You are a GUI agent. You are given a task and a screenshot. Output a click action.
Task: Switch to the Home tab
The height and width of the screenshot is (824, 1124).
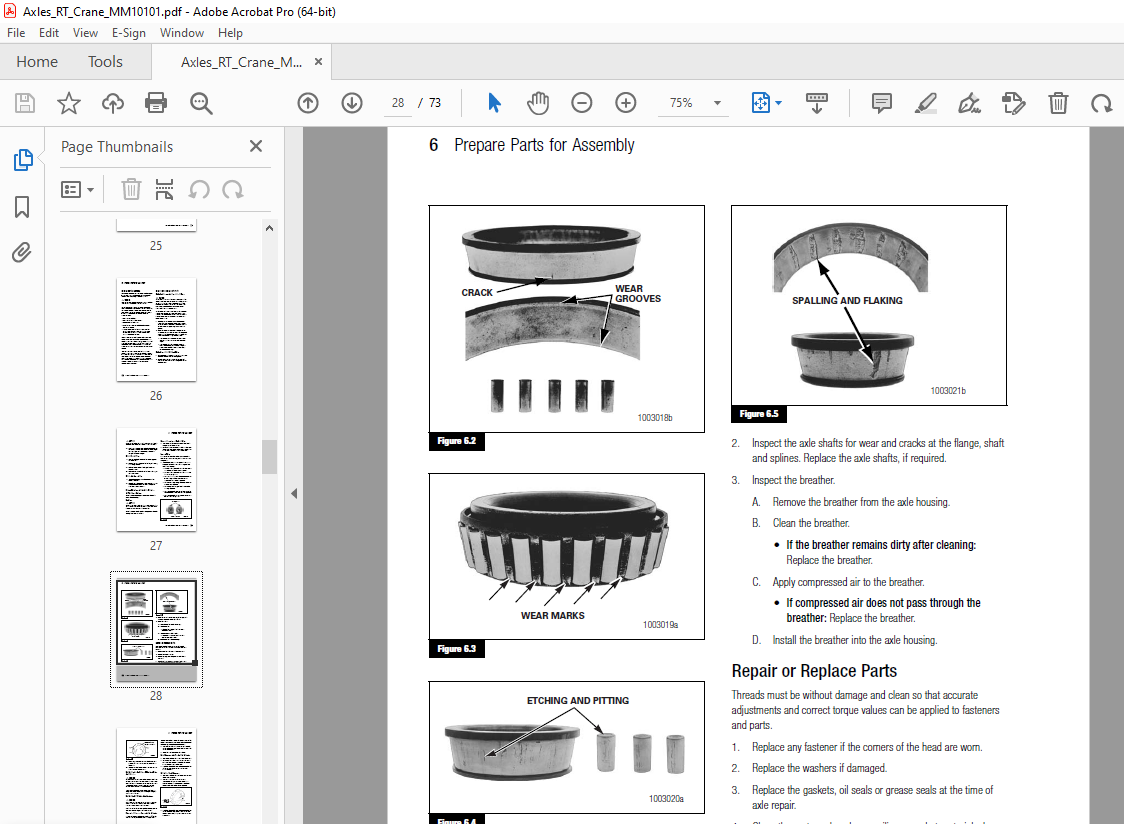(37, 62)
